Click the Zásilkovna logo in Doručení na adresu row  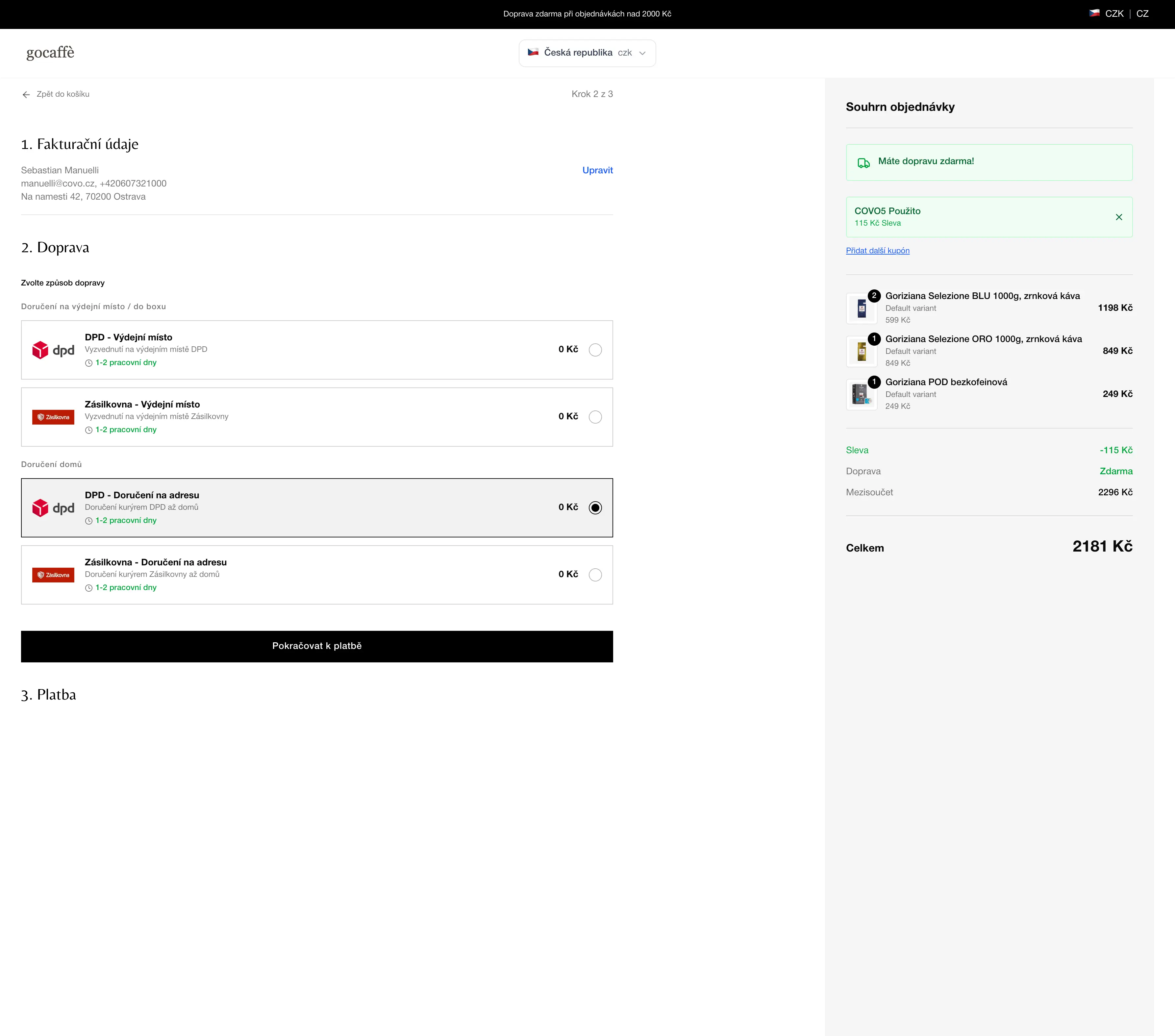click(x=54, y=575)
